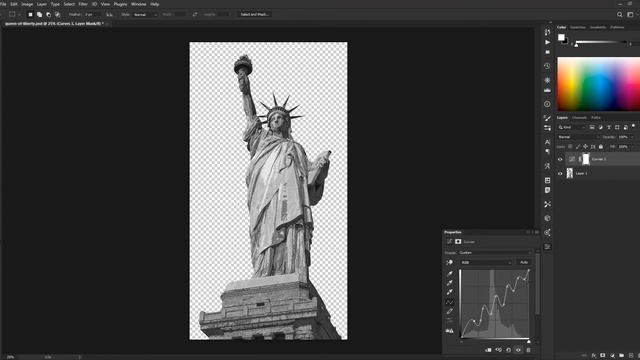Open the layer Fill dropdown
This screenshot has height=360, width=640.
tap(625, 147)
